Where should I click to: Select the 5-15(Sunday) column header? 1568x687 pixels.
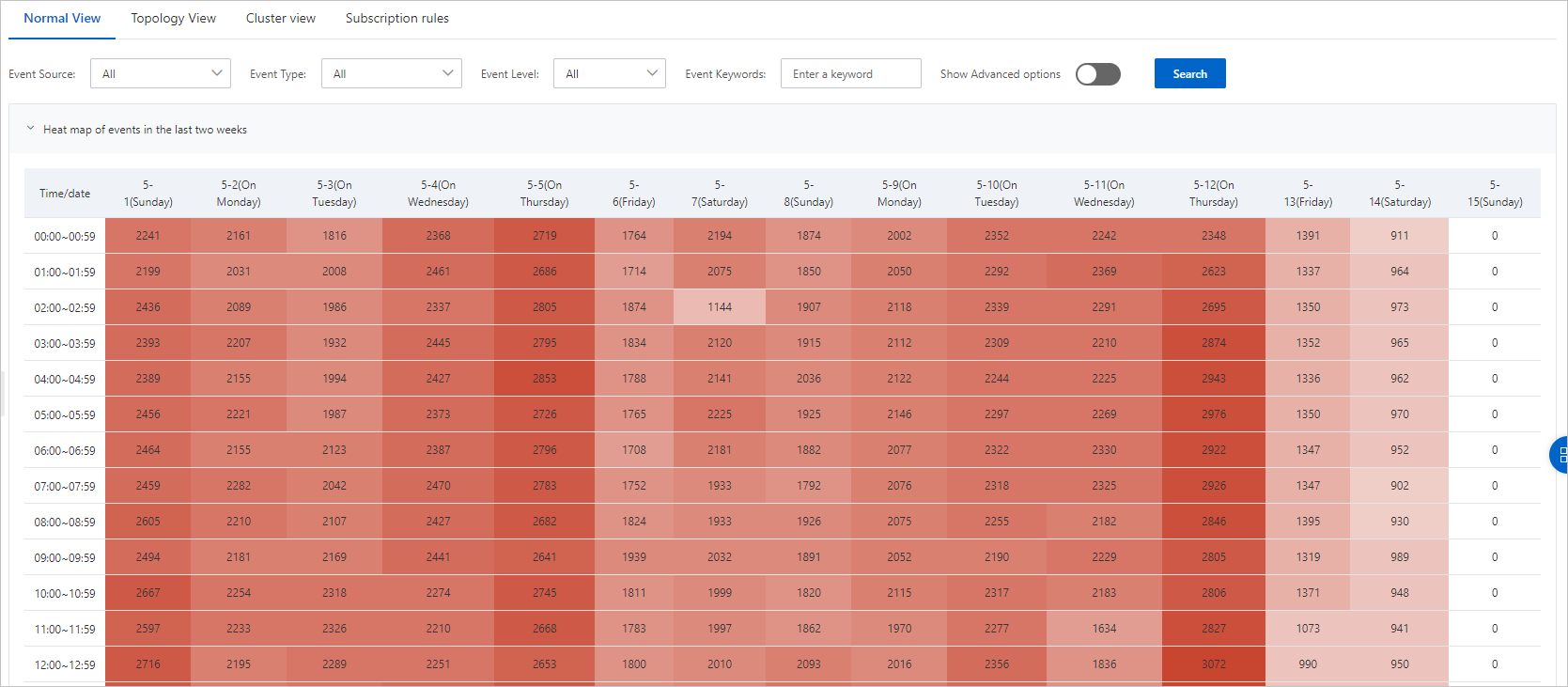pos(1495,194)
